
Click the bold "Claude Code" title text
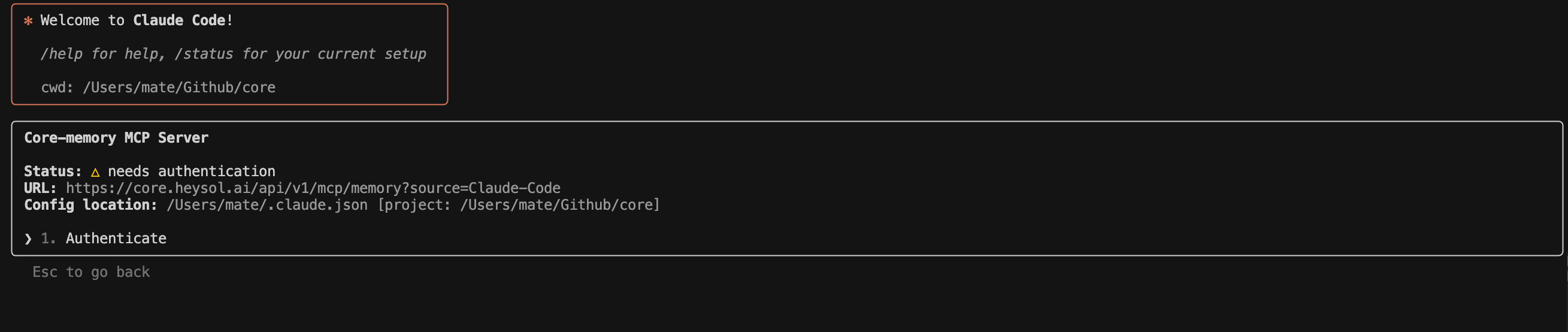pyautogui.click(x=179, y=21)
